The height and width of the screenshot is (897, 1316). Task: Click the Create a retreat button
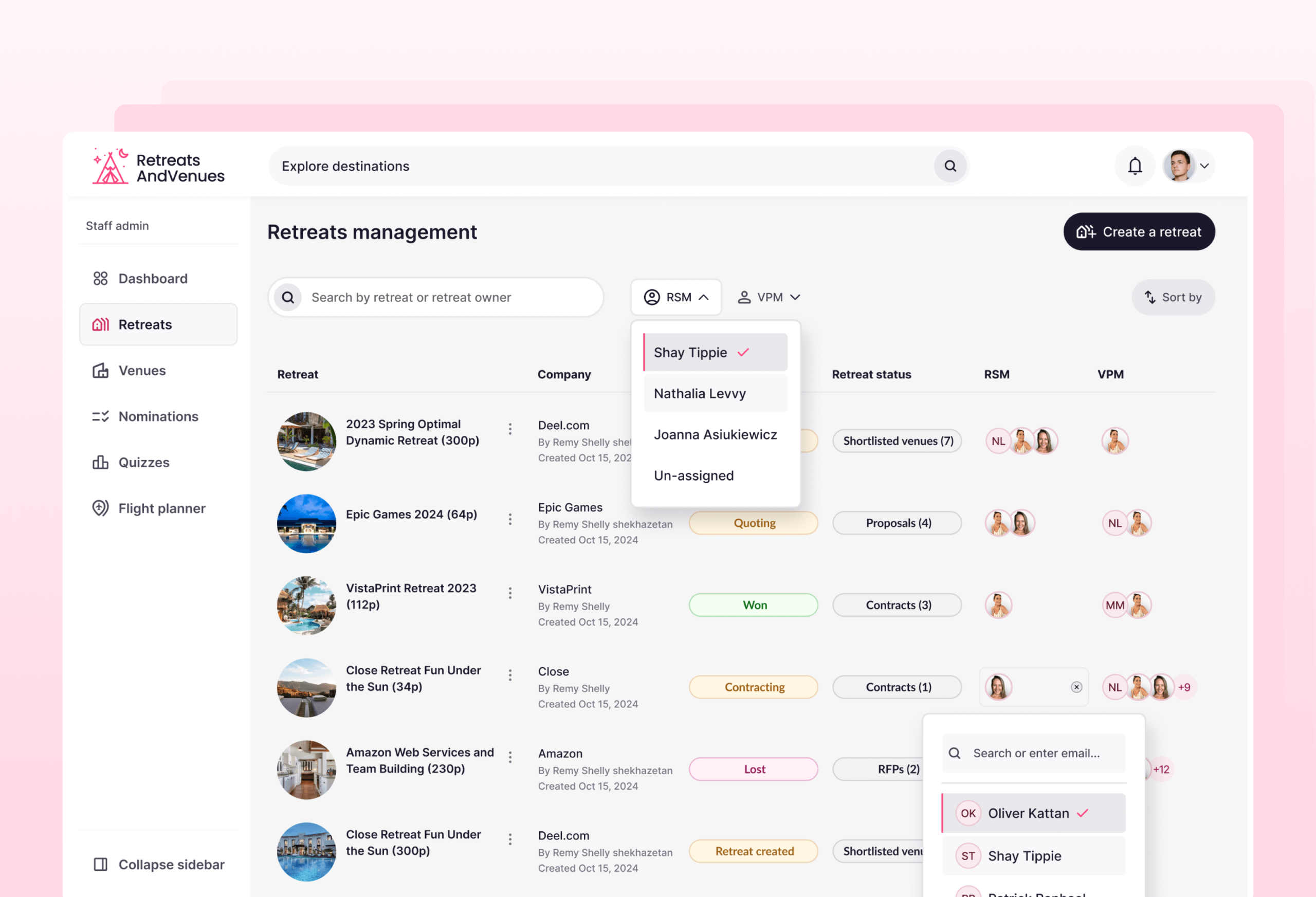click(1139, 231)
